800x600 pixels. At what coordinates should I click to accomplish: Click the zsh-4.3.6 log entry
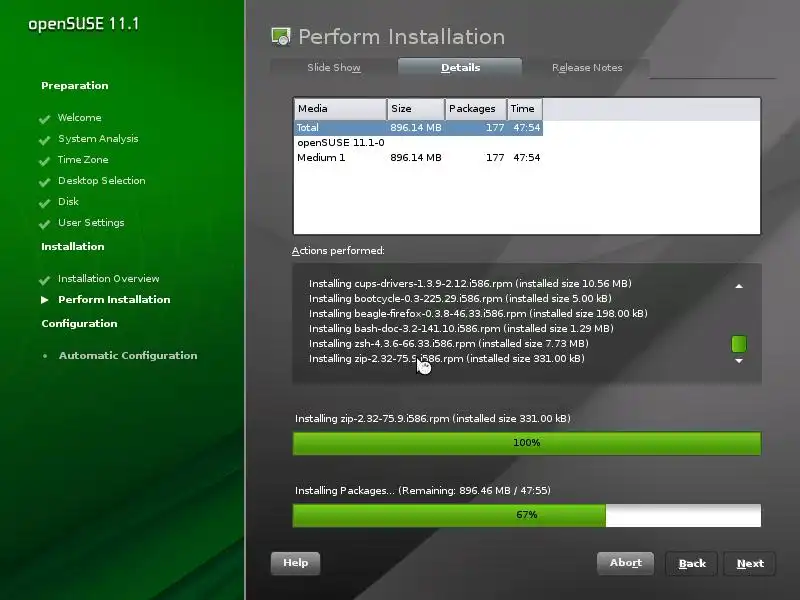pos(448,344)
